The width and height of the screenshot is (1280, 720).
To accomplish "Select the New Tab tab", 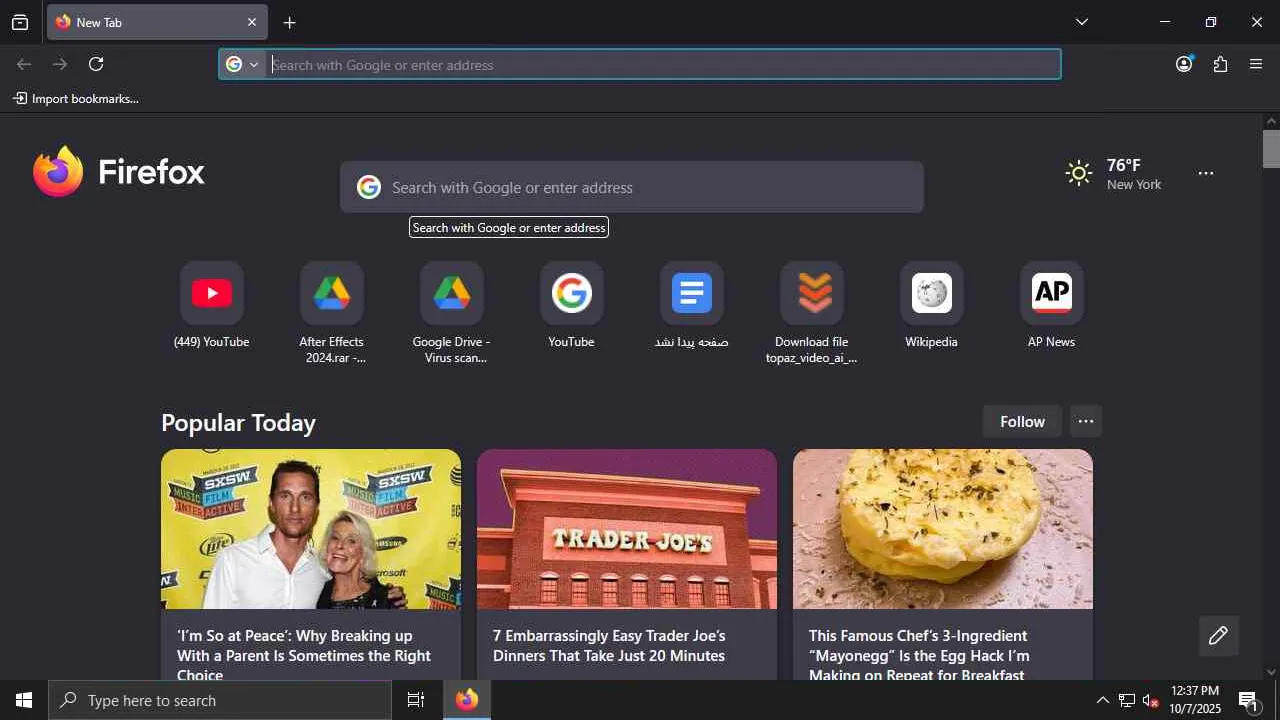I will pyautogui.click(x=157, y=22).
